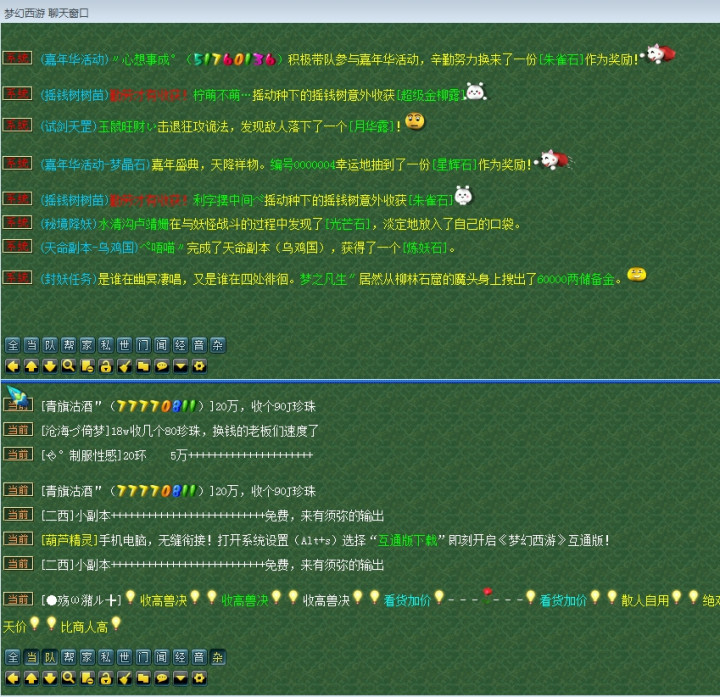Click the 家 channel button in lower pane

click(x=87, y=658)
